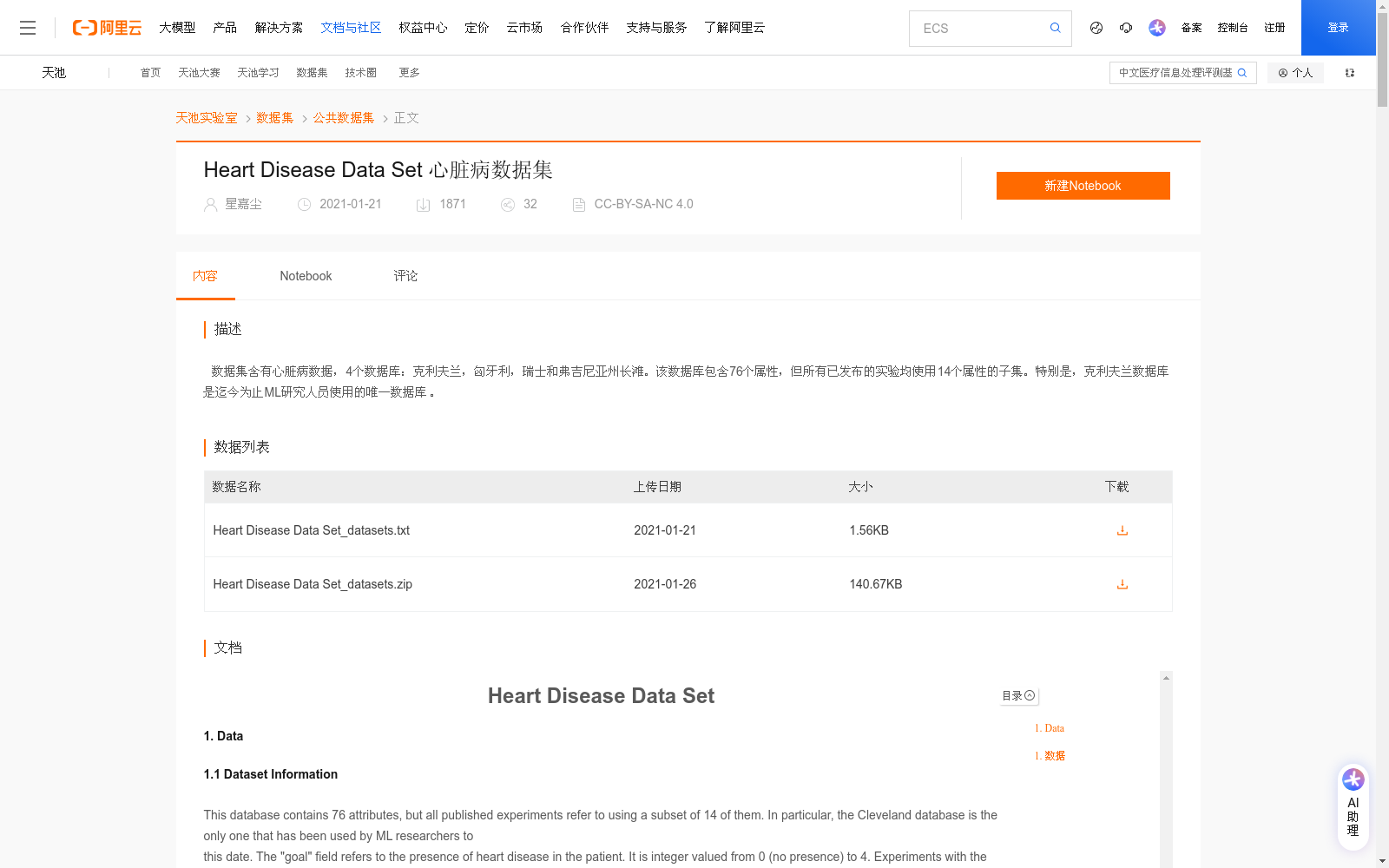This screenshot has width=1389, height=868.
Task: Open 数据集 in Tianchi navigation bar
Action: 312,73
